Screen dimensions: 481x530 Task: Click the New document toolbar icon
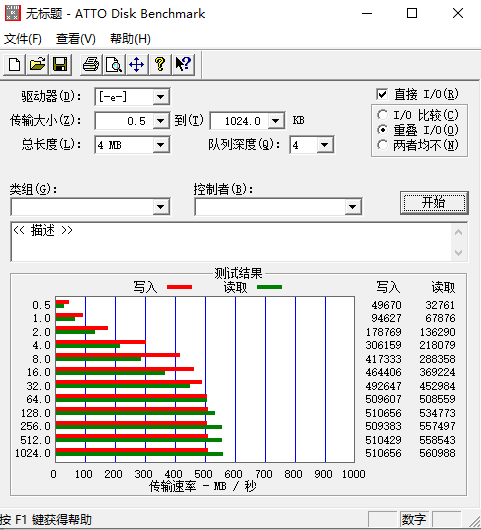click(x=14, y=64)
